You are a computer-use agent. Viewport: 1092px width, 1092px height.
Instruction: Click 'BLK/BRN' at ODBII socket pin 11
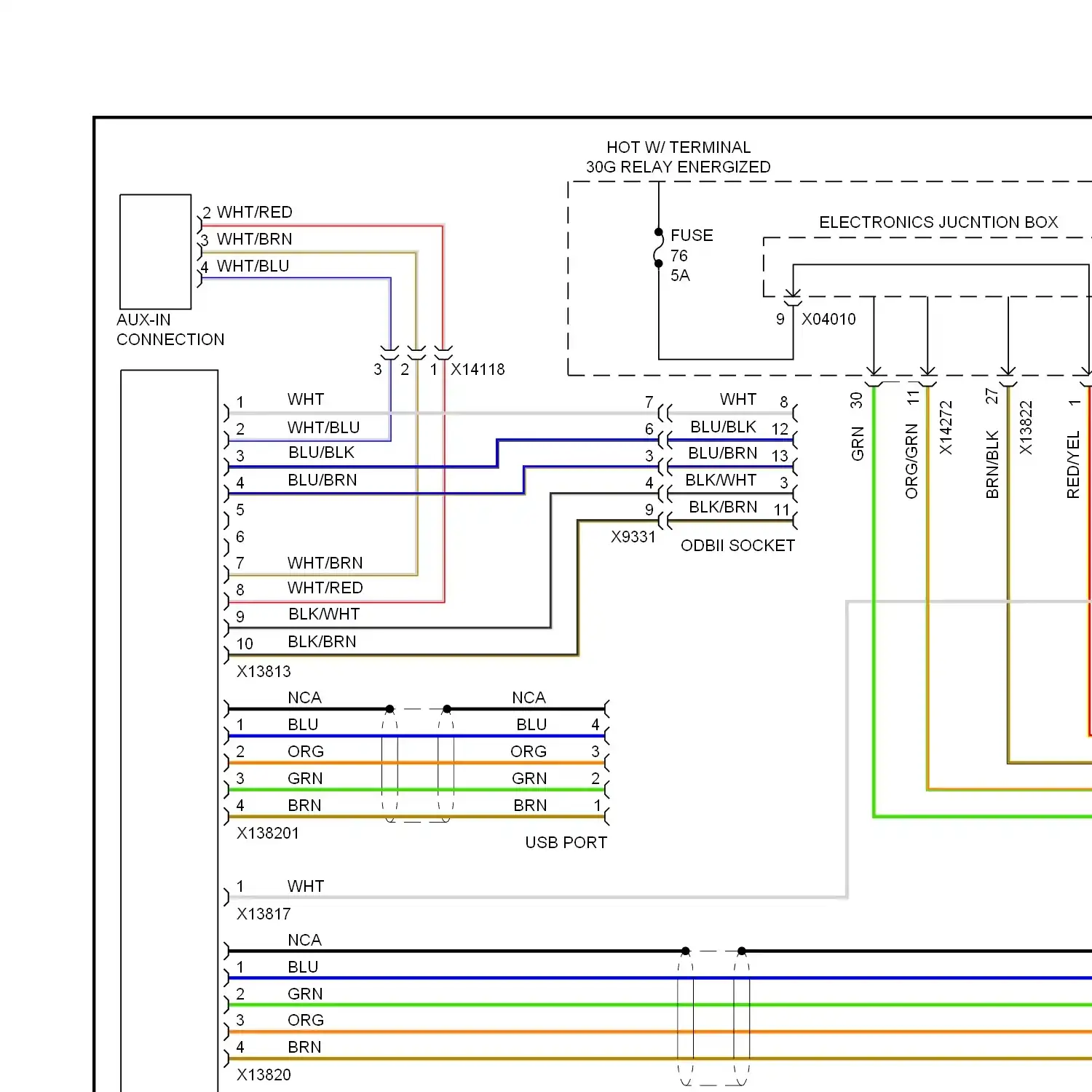pyautogui.click(x=723, y=507)
